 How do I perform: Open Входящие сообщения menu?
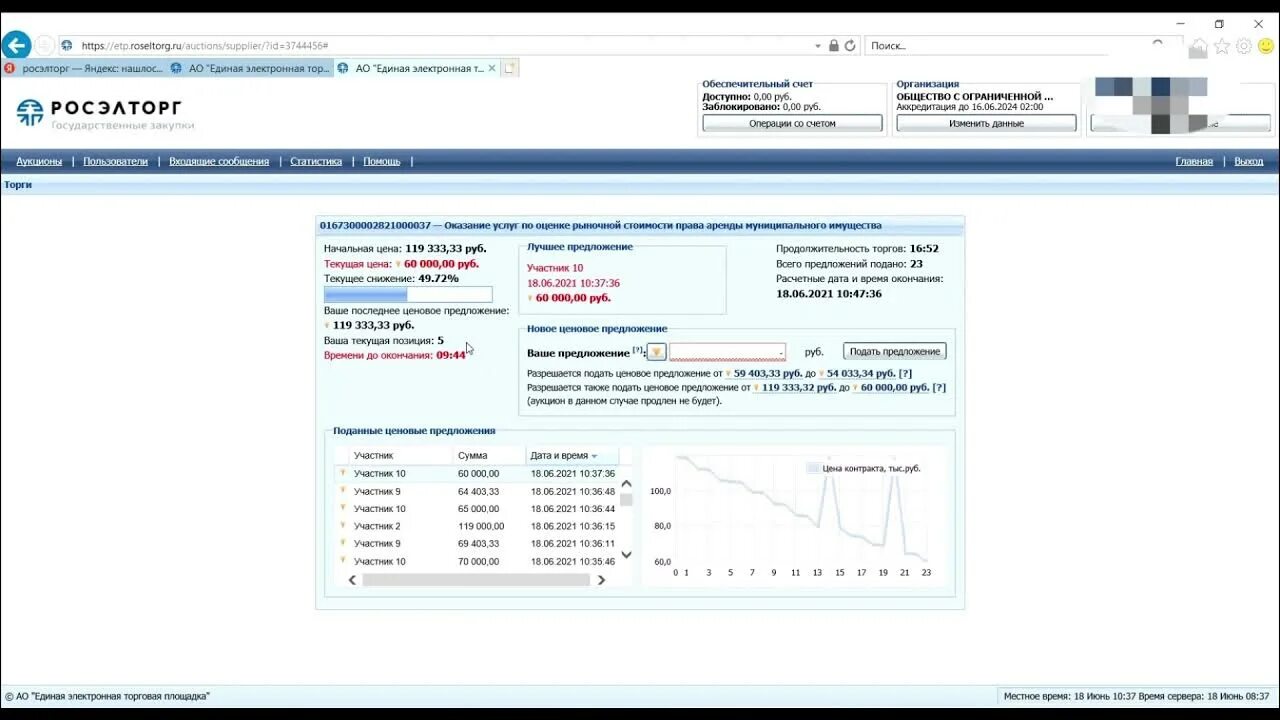[219, 161]
